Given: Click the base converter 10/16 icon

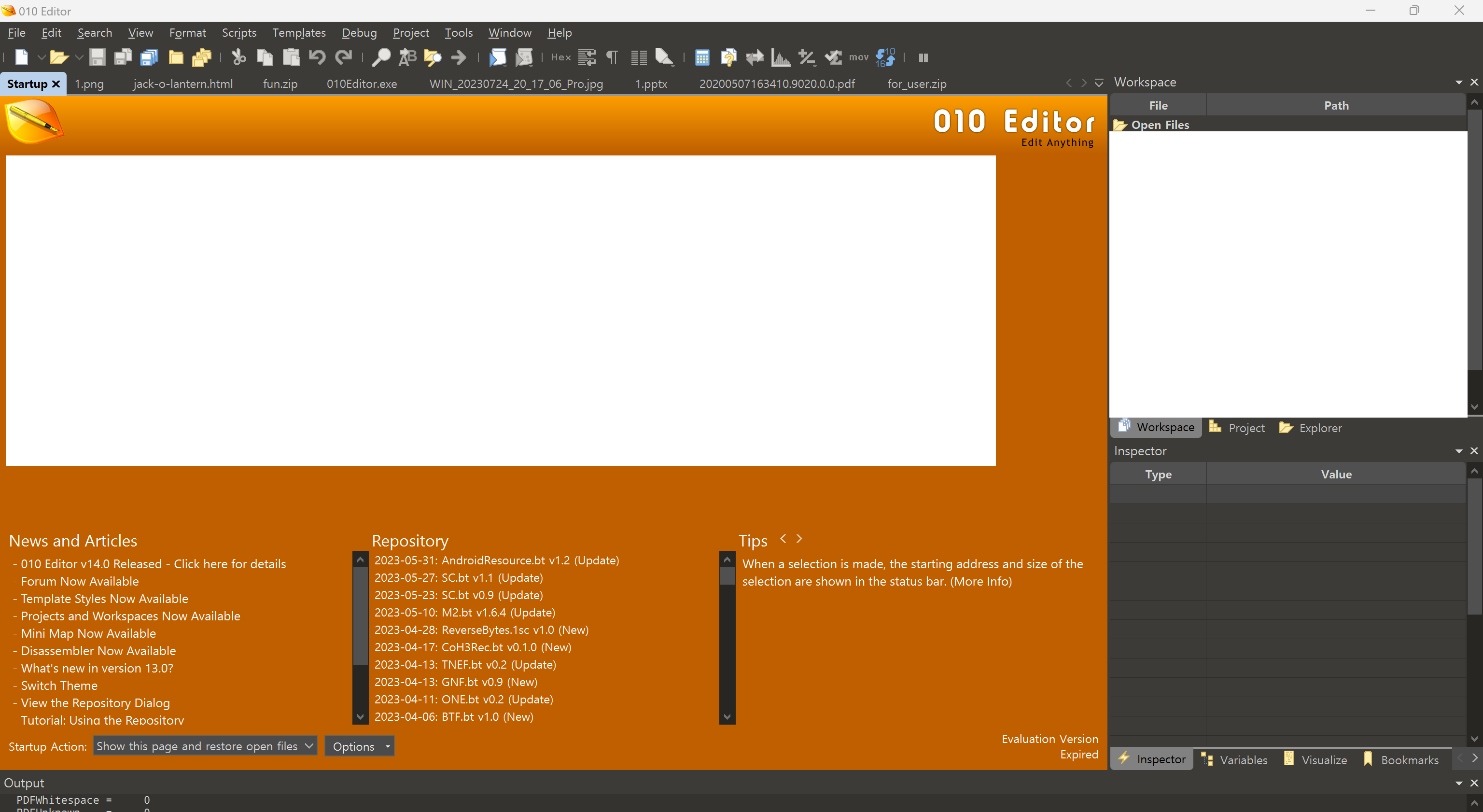Looking at the screenshot, I should (x=885, y=57).
